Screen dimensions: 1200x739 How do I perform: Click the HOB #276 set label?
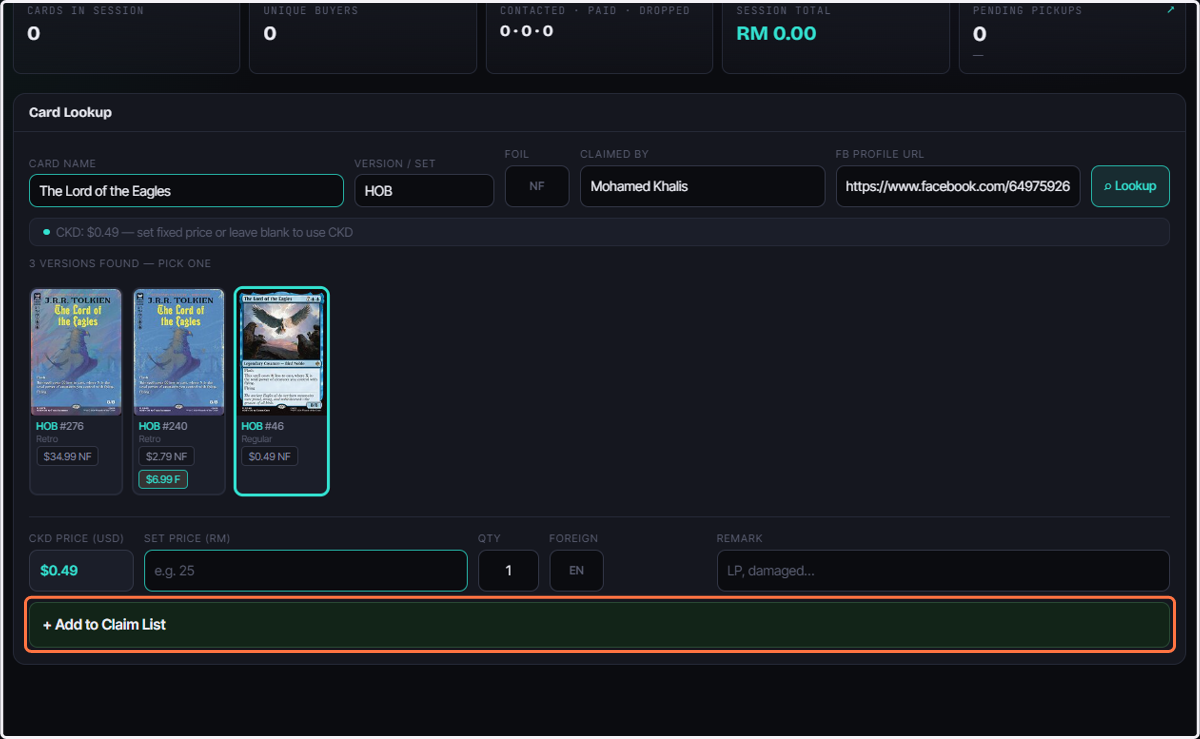[60, 426]
